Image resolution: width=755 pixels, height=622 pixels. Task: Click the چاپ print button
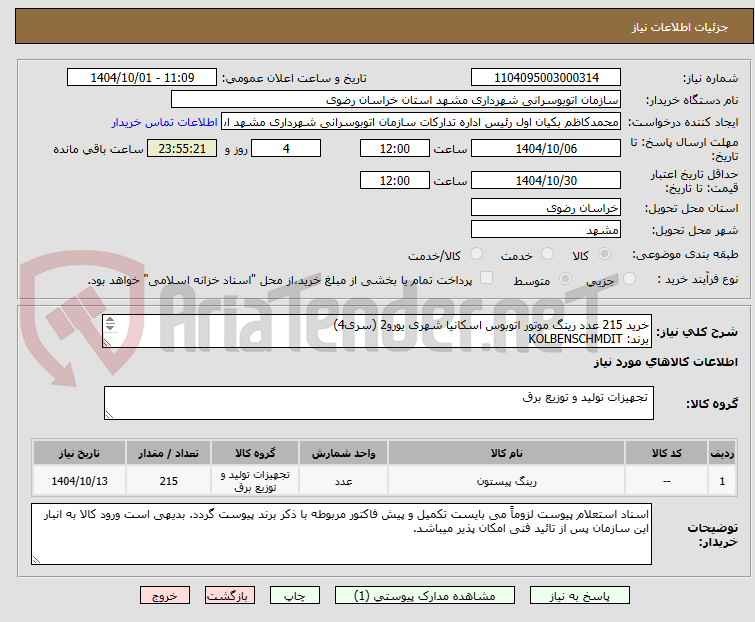294,596
